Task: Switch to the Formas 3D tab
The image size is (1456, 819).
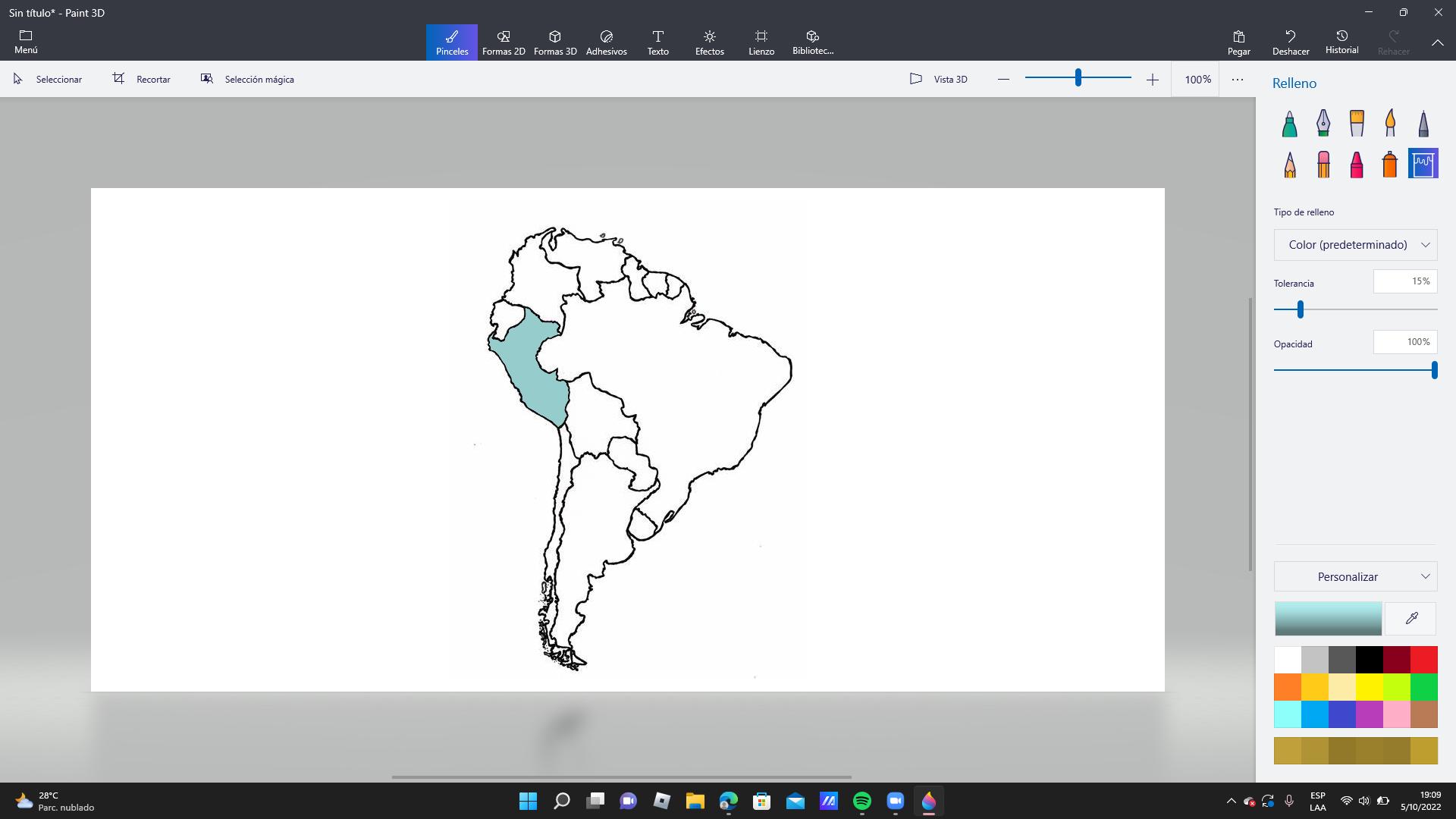Action: (x=555, y=42)
